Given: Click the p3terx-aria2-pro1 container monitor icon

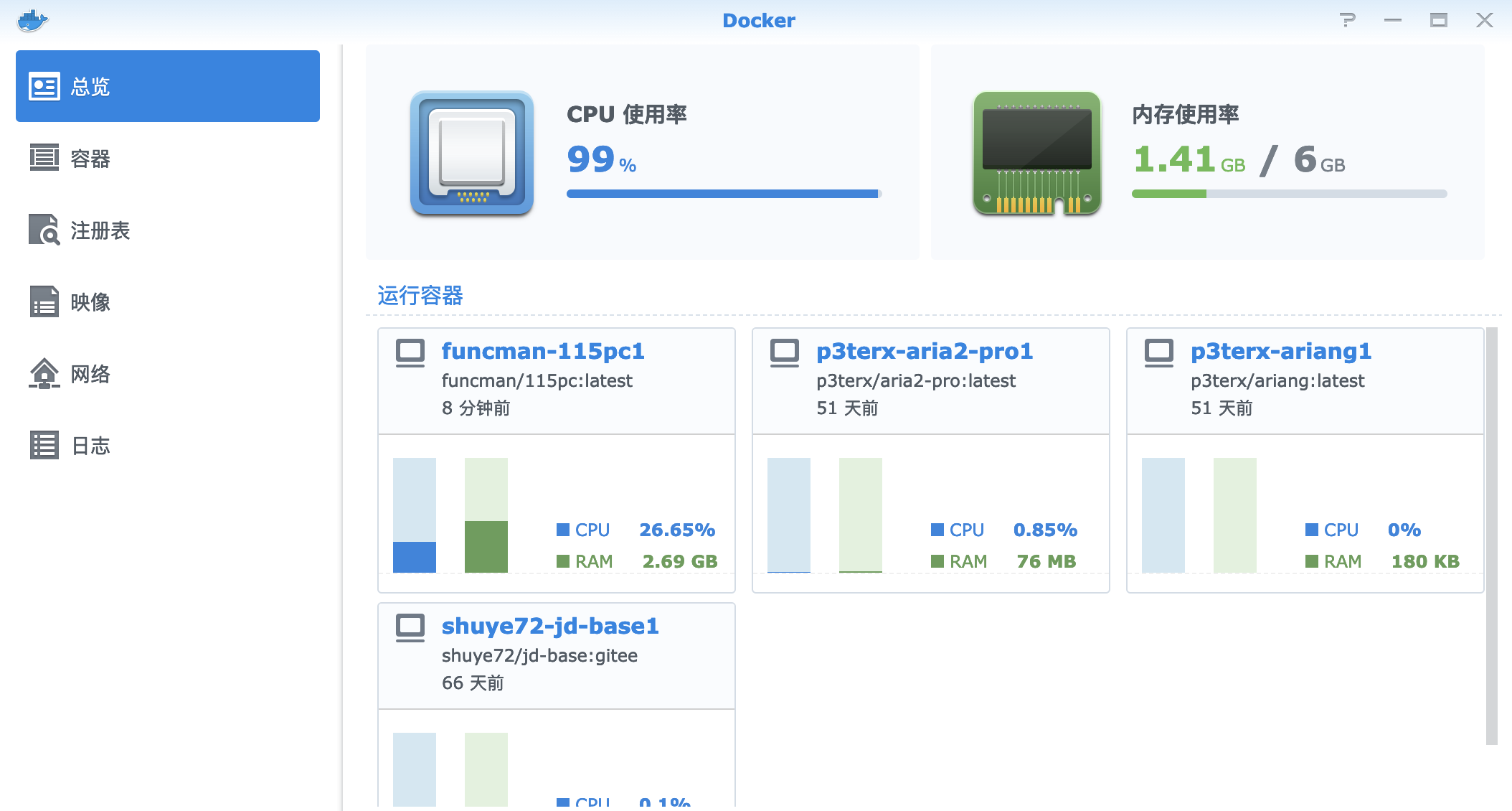Looking at the screenshot, I should click(785, 353).
